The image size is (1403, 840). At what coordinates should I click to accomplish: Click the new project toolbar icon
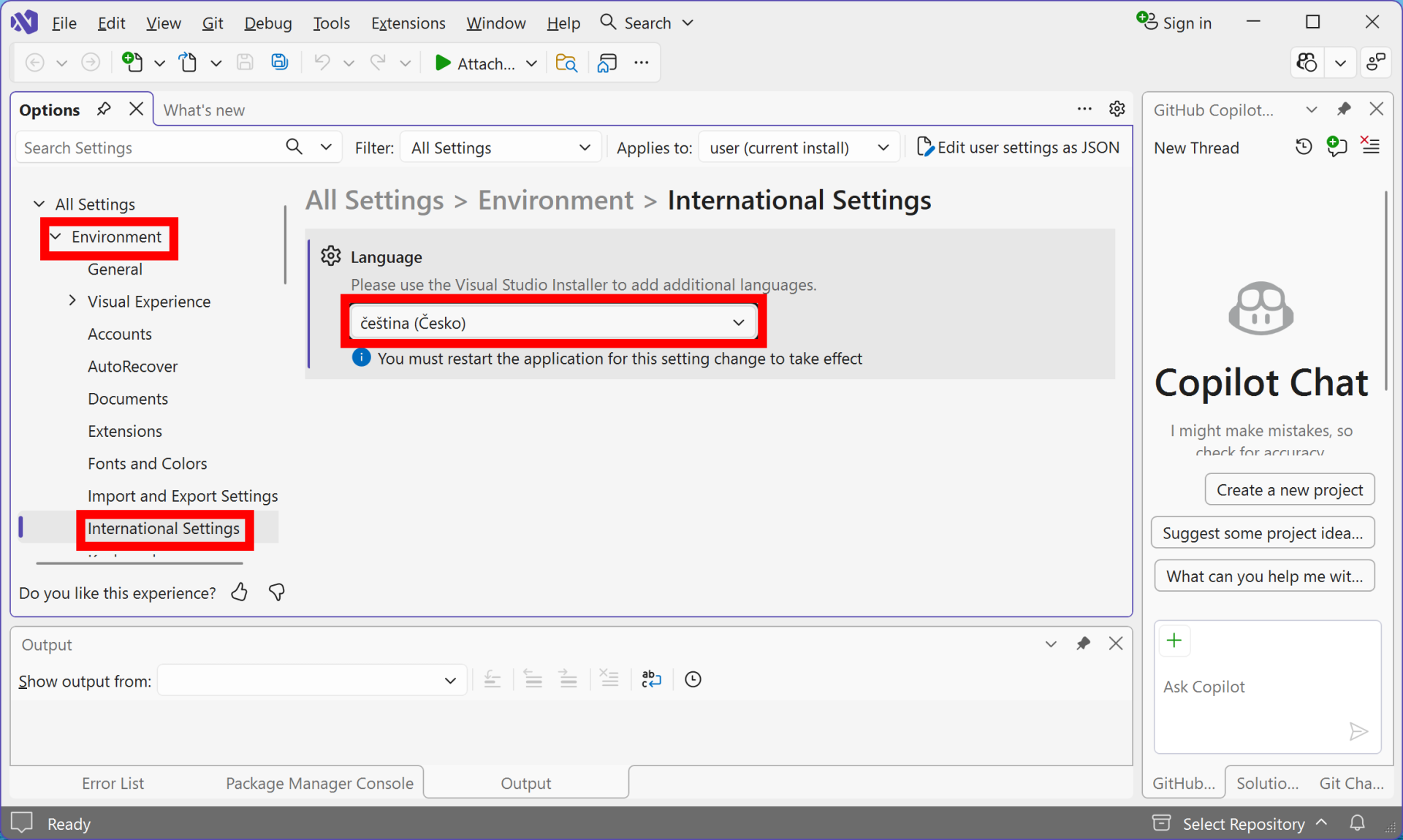click(132, 63)
